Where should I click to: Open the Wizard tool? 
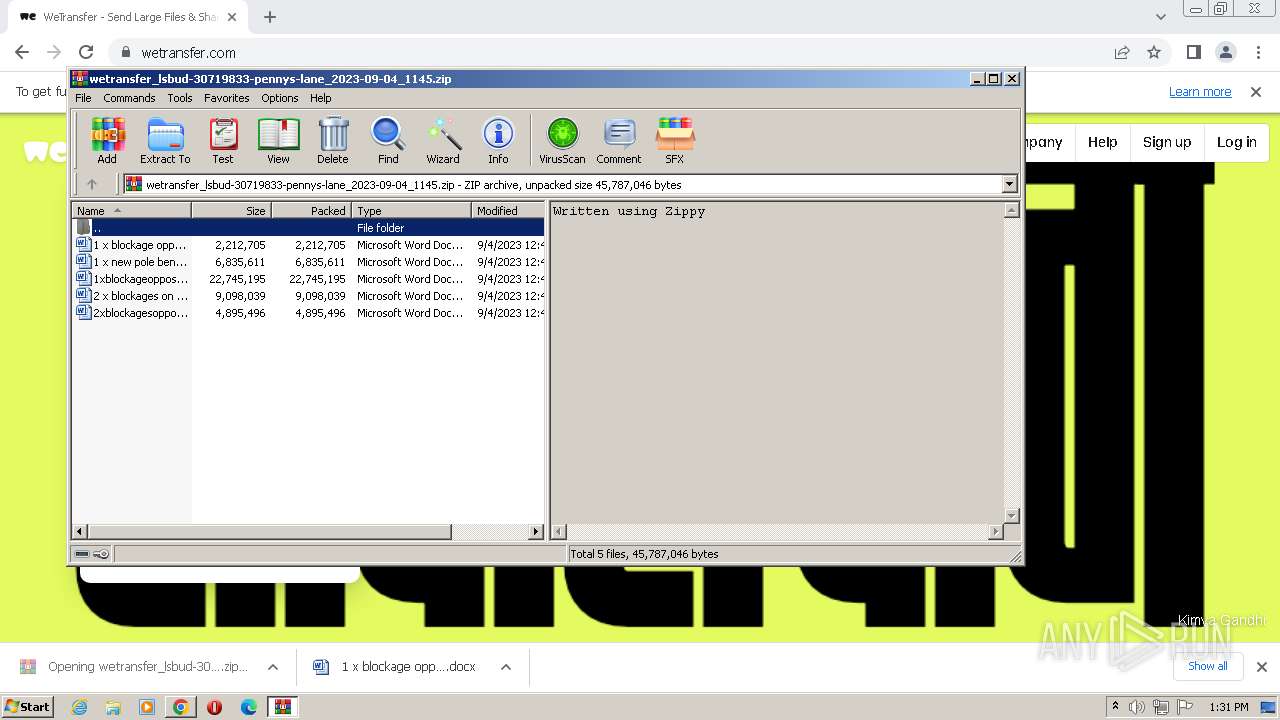click(443, 140)
